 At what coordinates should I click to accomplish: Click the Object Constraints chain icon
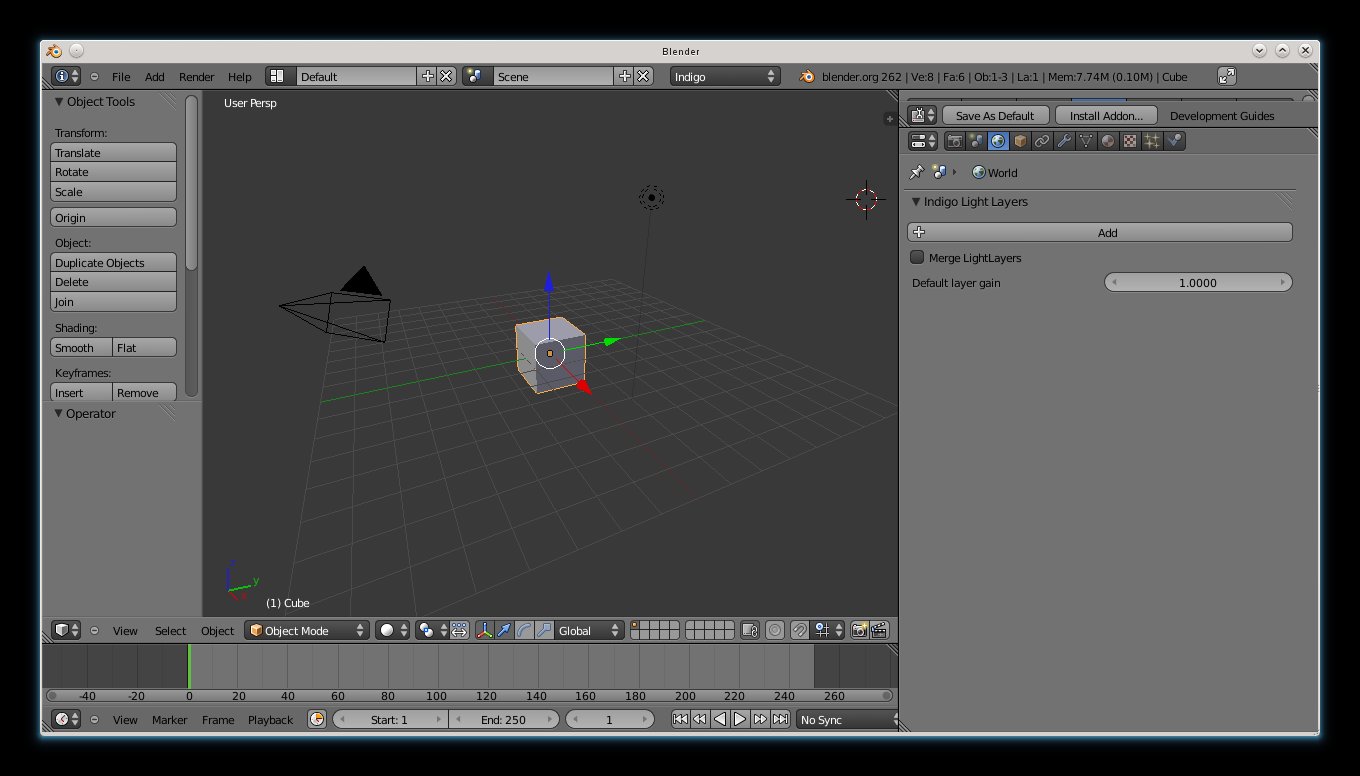pyautogui.click(x=1042, y=142)
